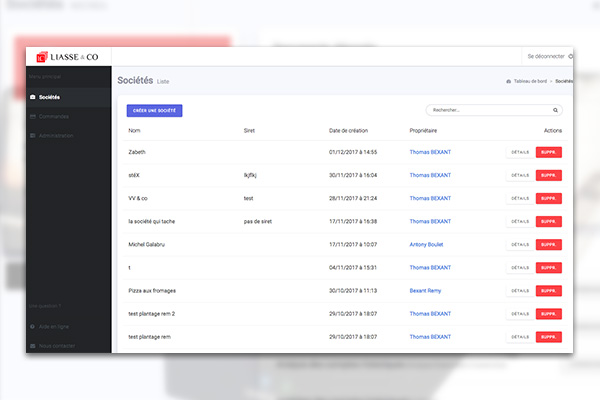The image size is (600, 400).
Task: Click the Date de création column header
Action: [348, 131]
